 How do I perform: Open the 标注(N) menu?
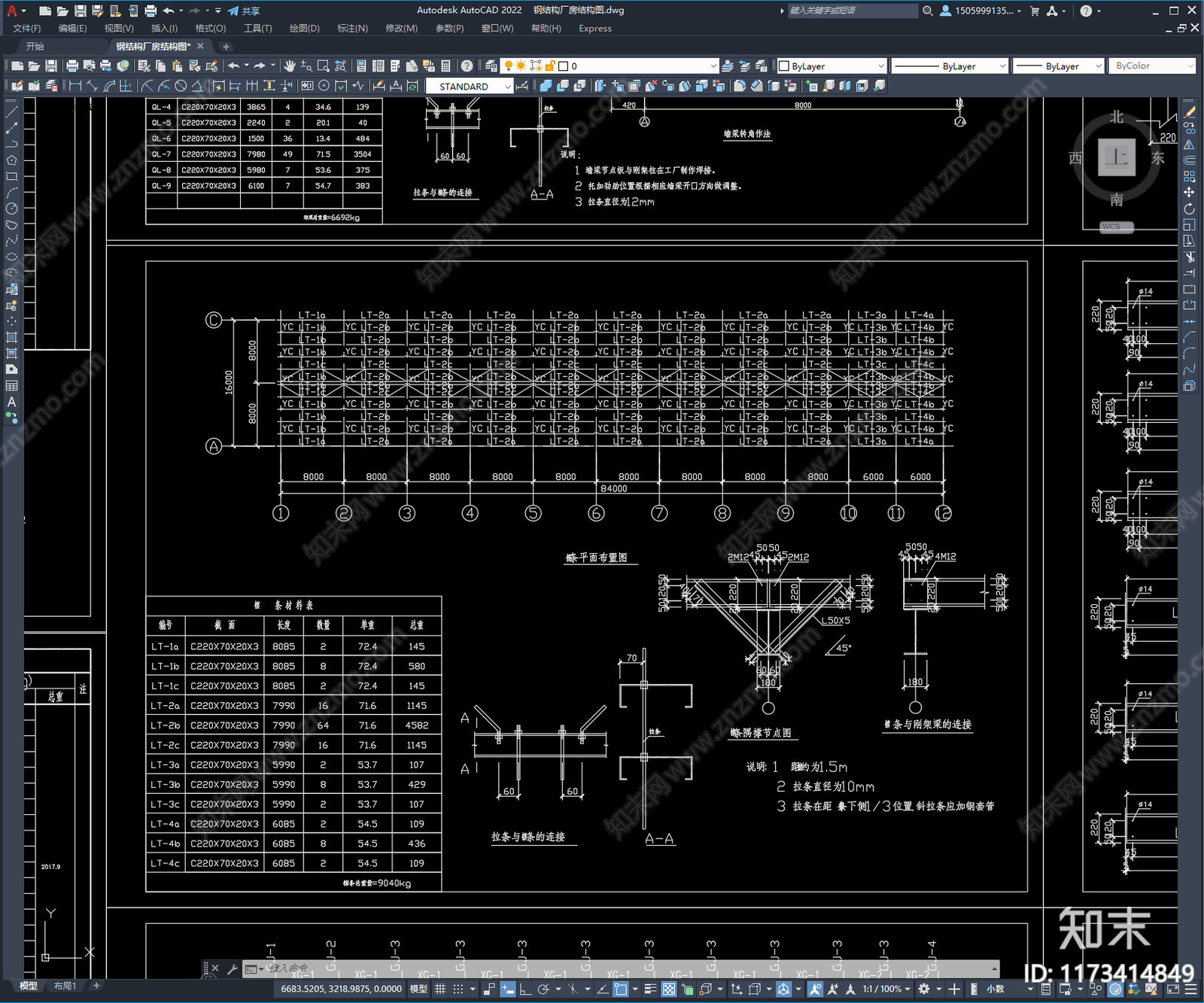tap(352, 29)
